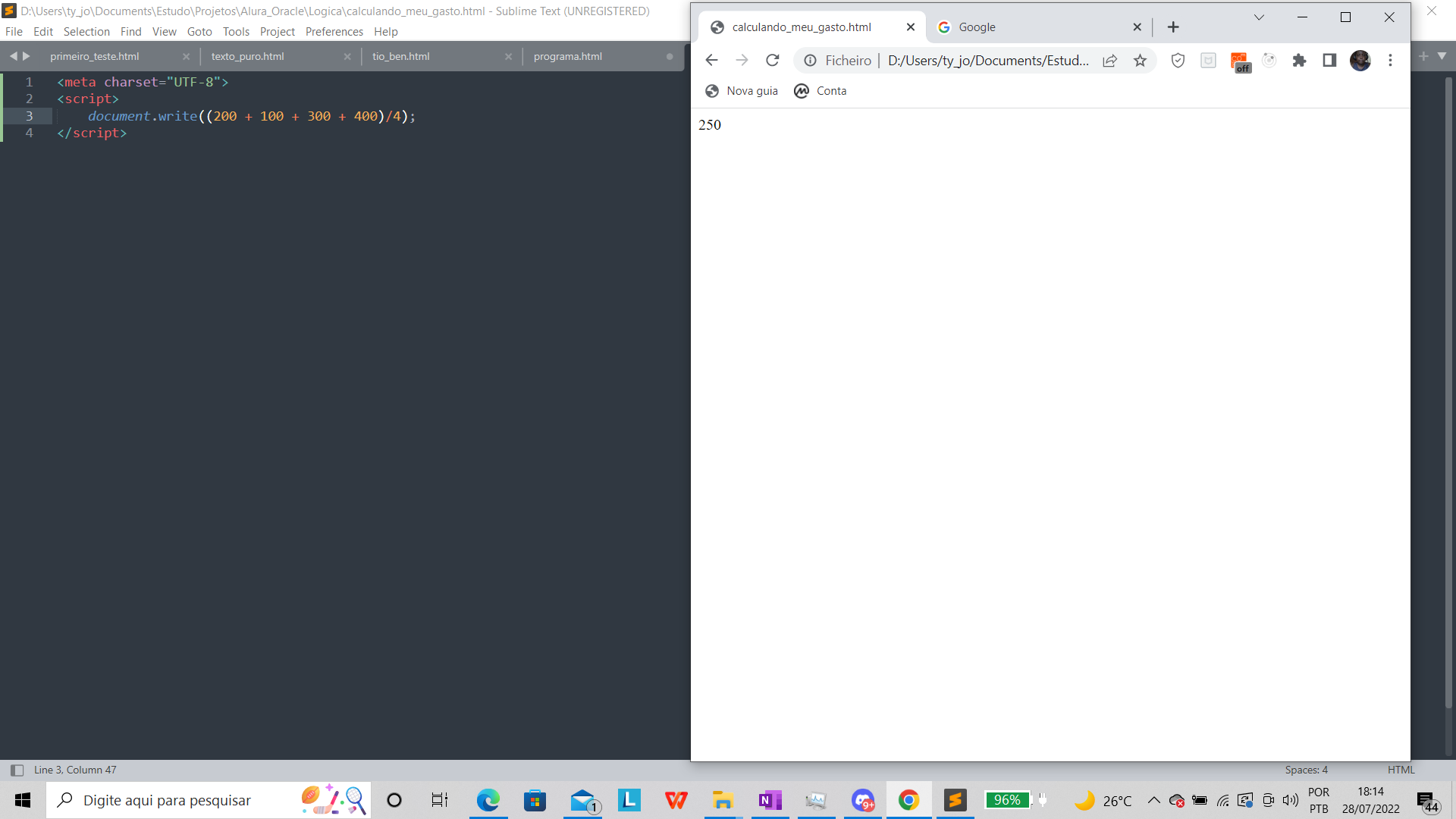
Task: Switch to programa.html tab
Action: coord(568,57)
